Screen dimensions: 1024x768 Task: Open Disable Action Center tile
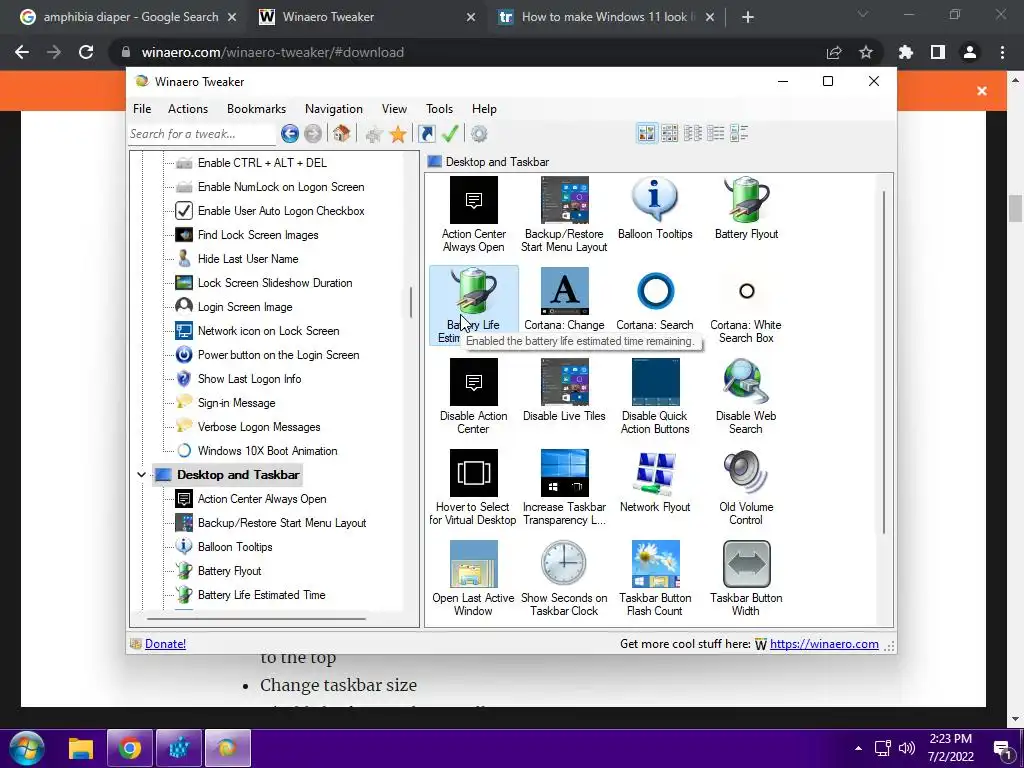(473, 396)
